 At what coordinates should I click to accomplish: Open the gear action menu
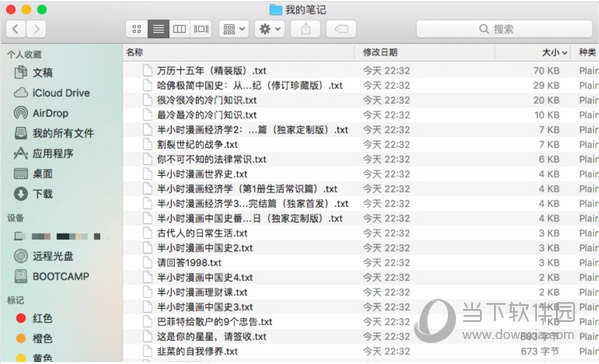click(x=270, y=29)
